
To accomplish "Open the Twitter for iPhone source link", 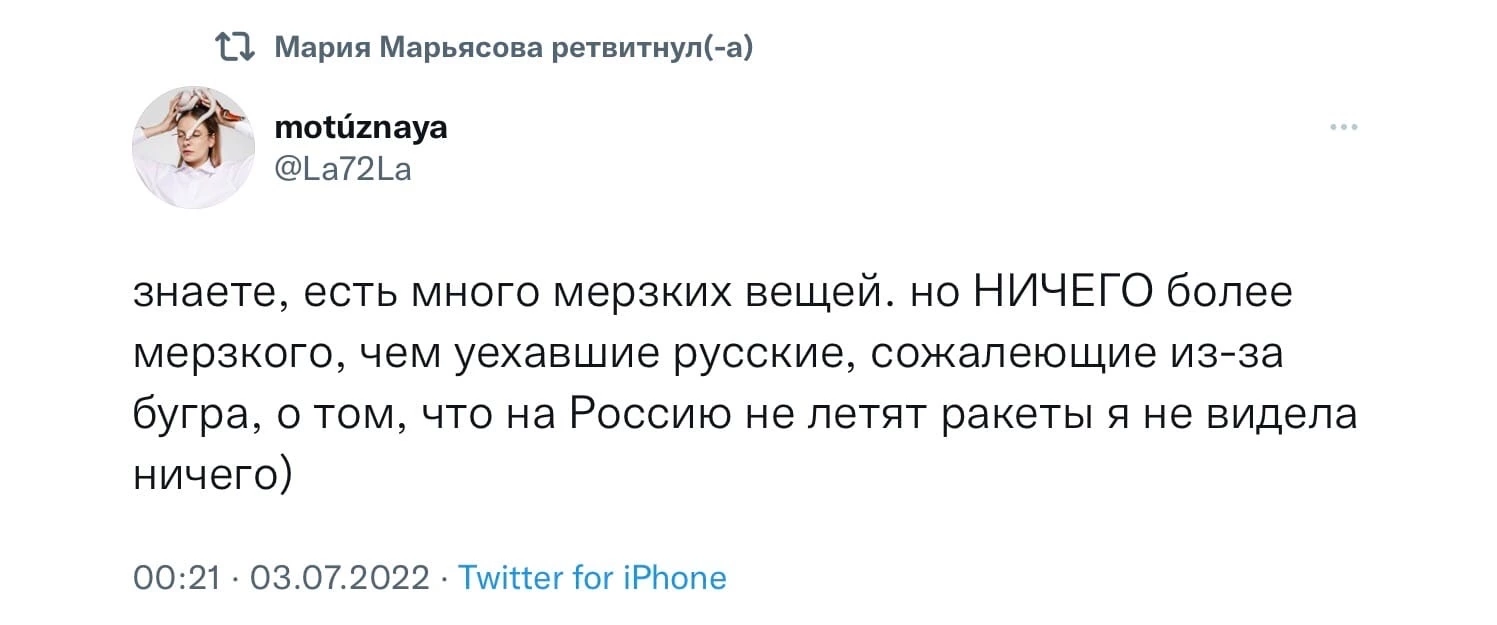I will point(592,577).
